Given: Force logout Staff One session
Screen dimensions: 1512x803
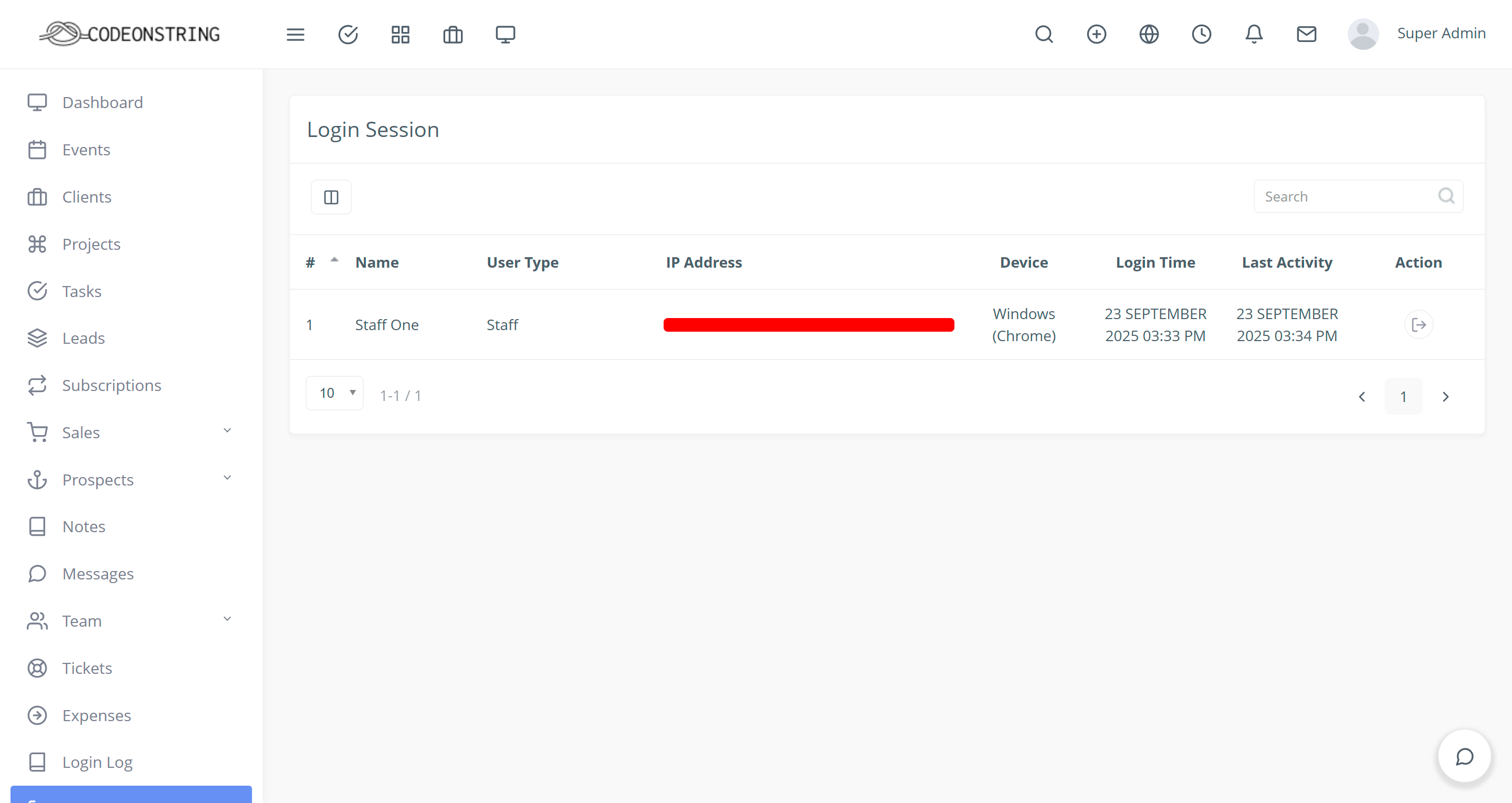Looking at the screenshot, I should [x=1418, y=324].
